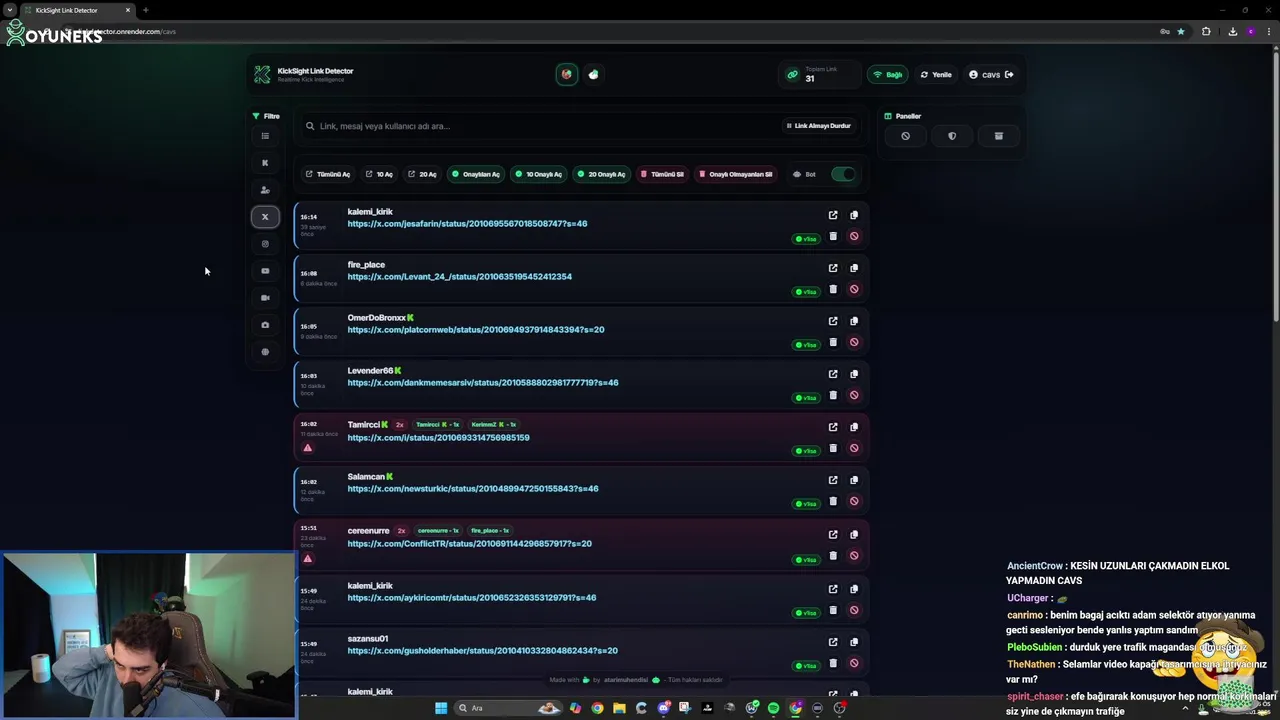Open the x.com/dankmemesarsiv status link
The width and height of the screenshot is (1280, 720).
pyautogui.click(x=483, y=383)
